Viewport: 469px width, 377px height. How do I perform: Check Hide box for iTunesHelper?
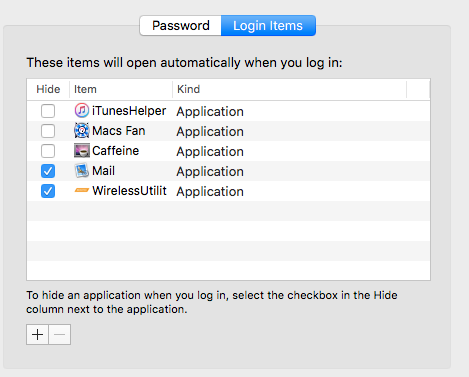coord(48,111)
